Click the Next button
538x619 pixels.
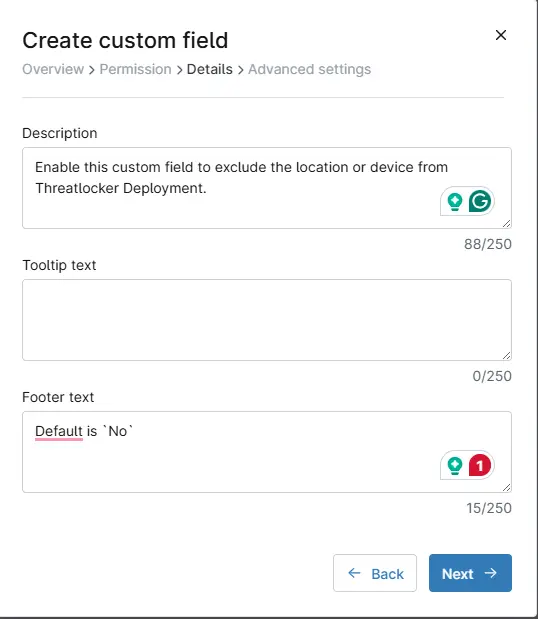[470, 573]
